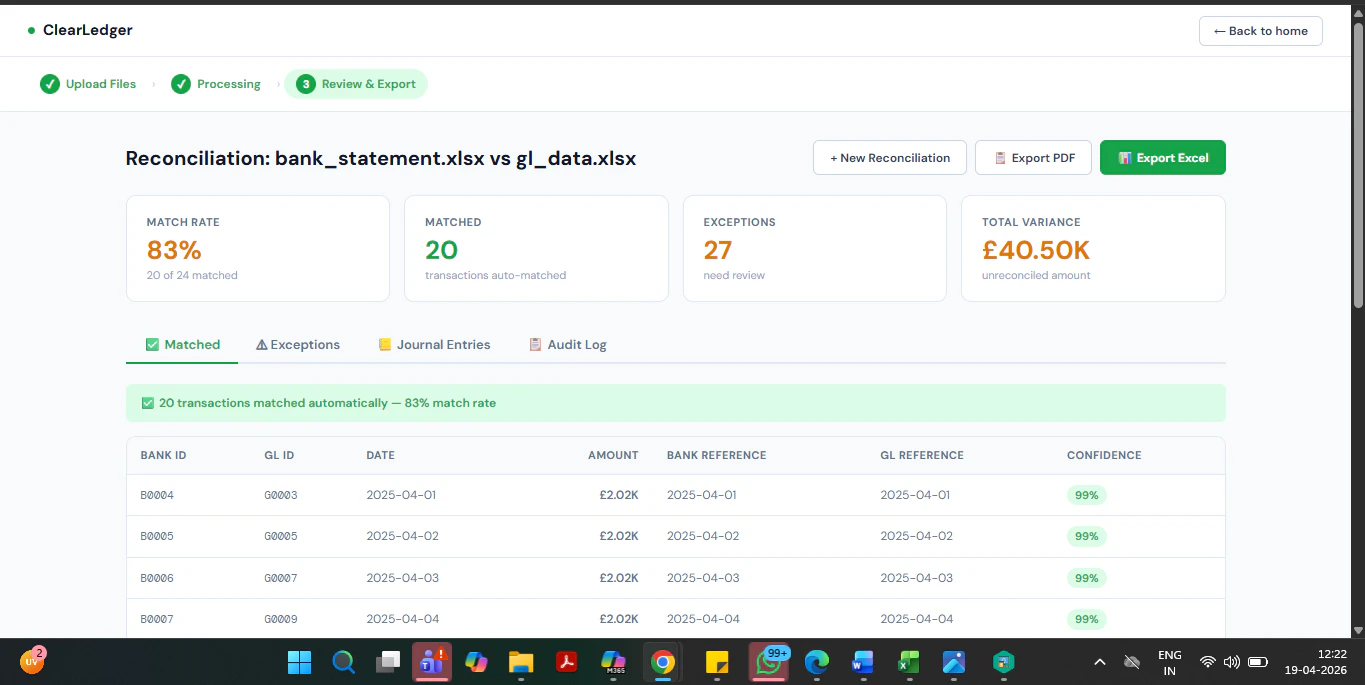
Task: Click the Chrome taskbar icon
Action: (x=662, y=662)
